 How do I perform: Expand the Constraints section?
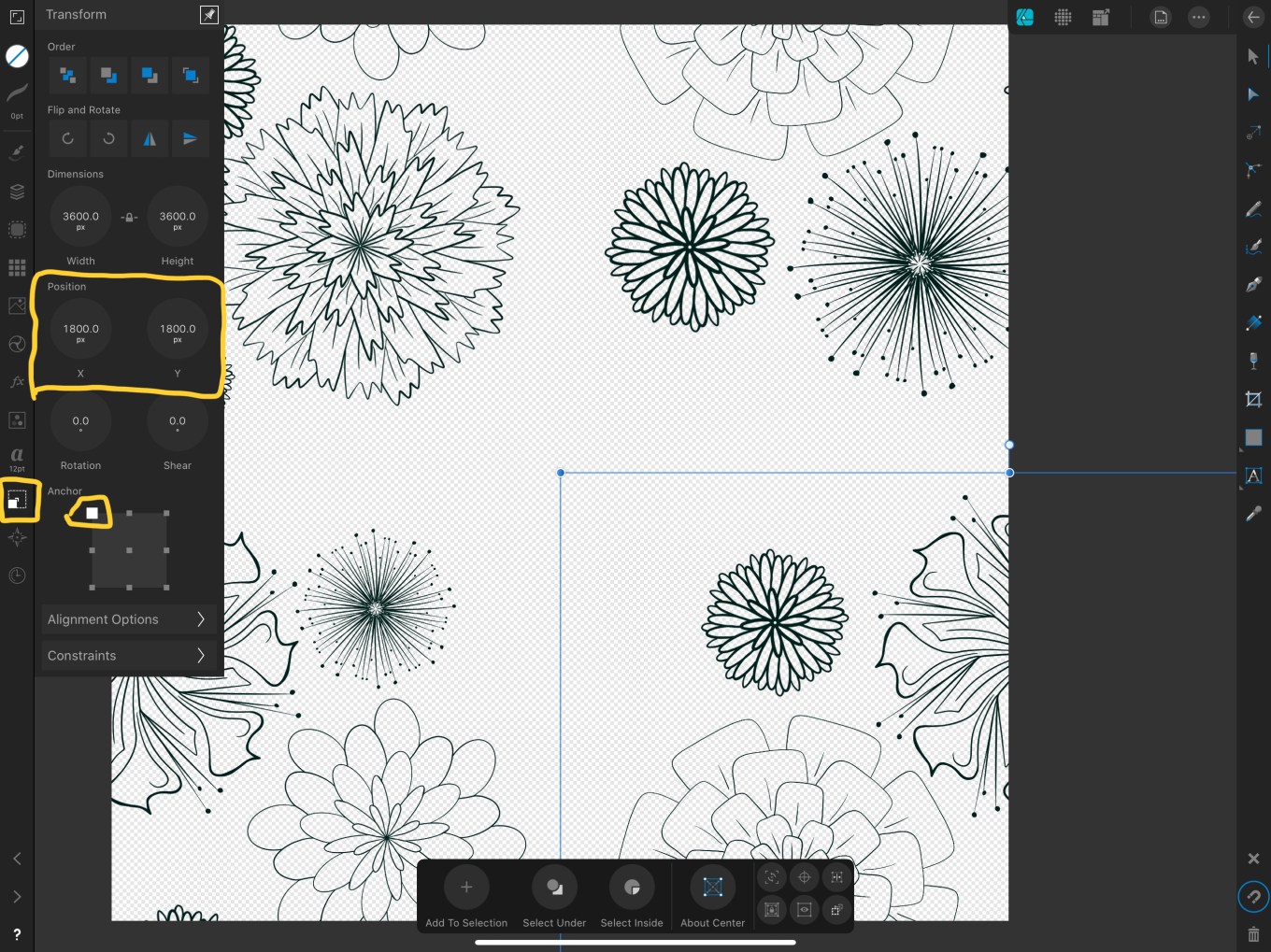click(x=128, y=656)
